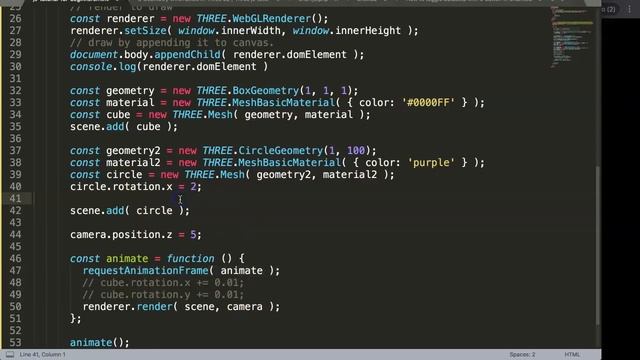Click 'console' on line 30
Viewport: 640px width, 360px height.
[91, 67]
